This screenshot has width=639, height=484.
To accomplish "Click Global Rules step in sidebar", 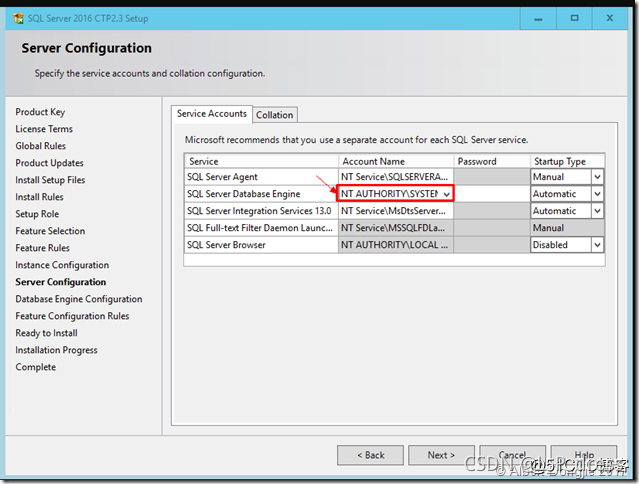I will 40,146.
